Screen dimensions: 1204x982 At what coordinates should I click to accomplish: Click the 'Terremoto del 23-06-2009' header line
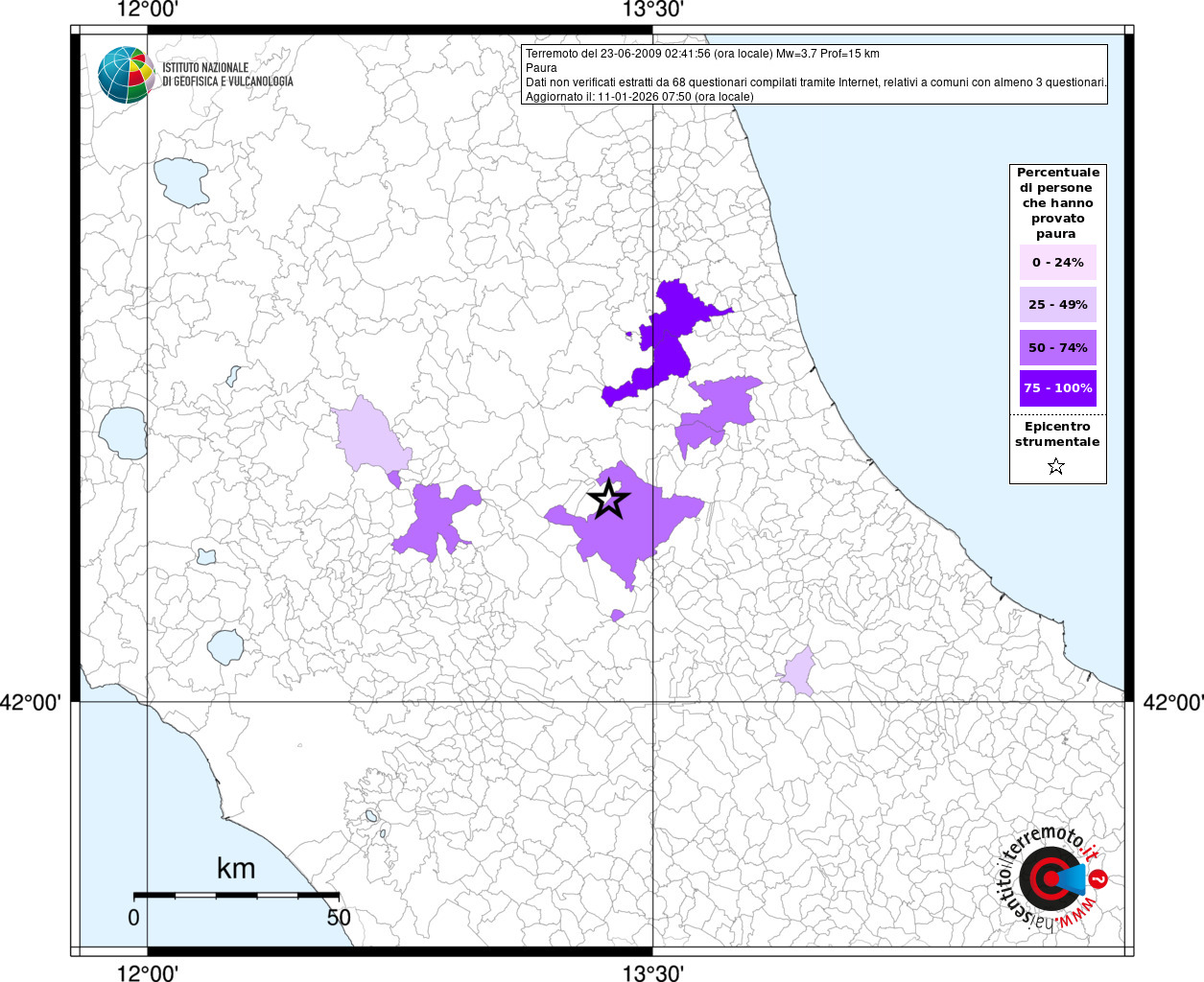pos(702,54)
